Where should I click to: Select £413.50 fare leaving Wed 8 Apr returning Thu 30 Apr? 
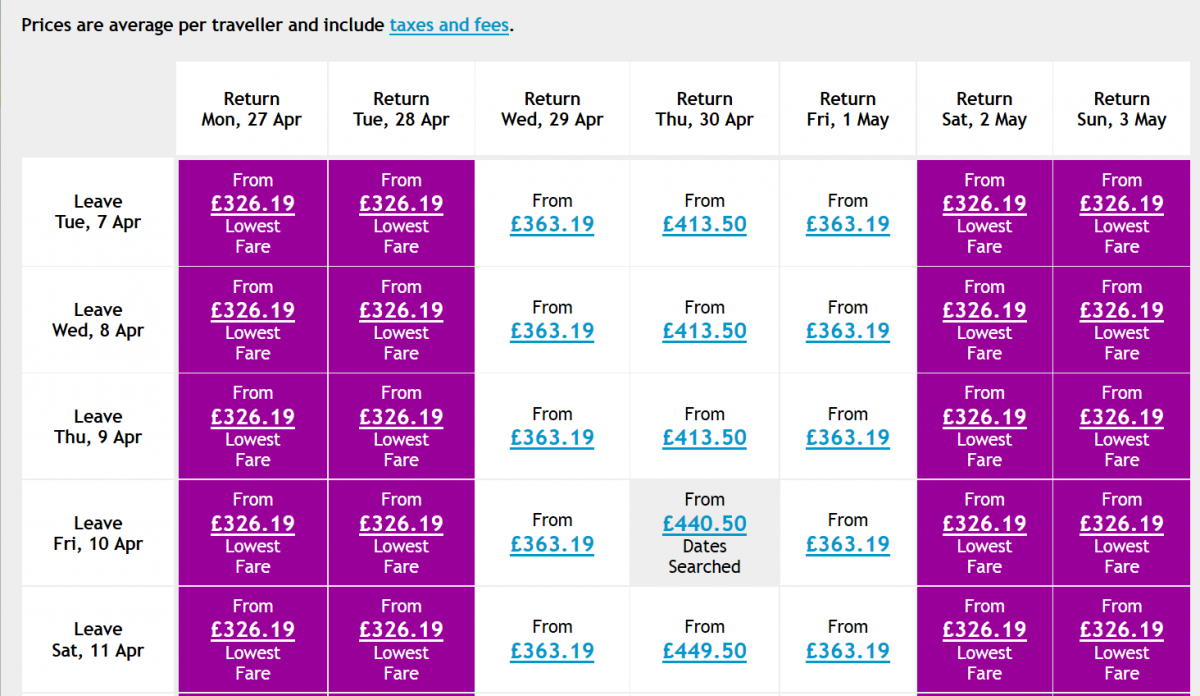[704, 331]
